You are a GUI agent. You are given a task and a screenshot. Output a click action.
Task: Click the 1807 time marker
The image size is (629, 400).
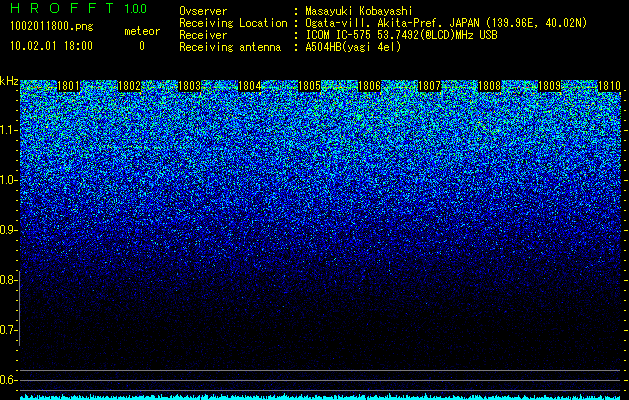coord(430,86)
